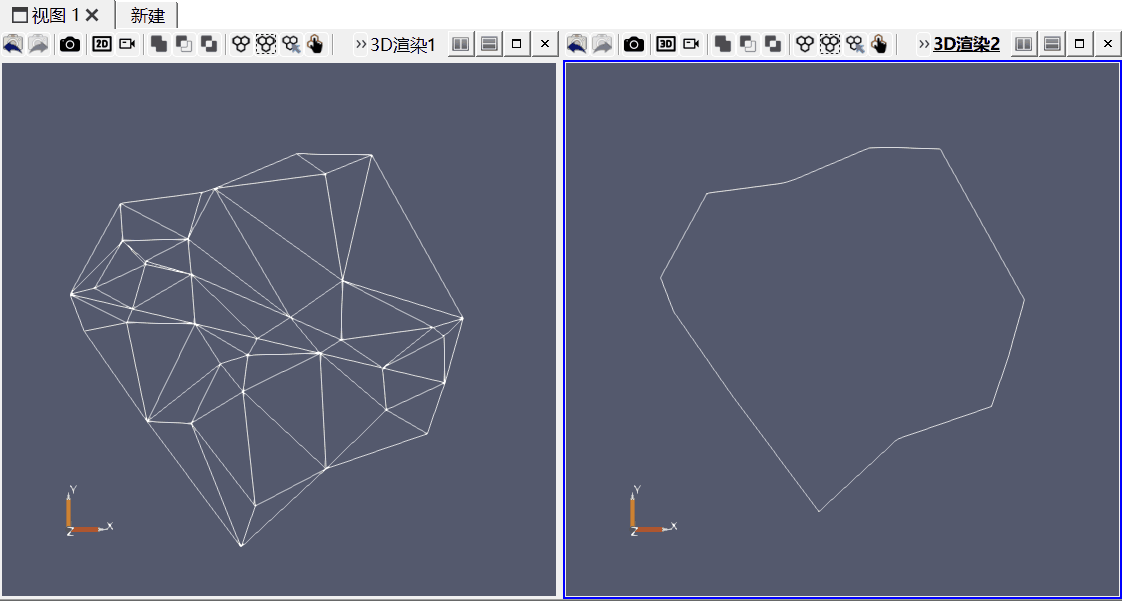This screenshot has height=602, width=1122.
Task: Click orientation axes widget in left view
Action: [x=89, y=511]
